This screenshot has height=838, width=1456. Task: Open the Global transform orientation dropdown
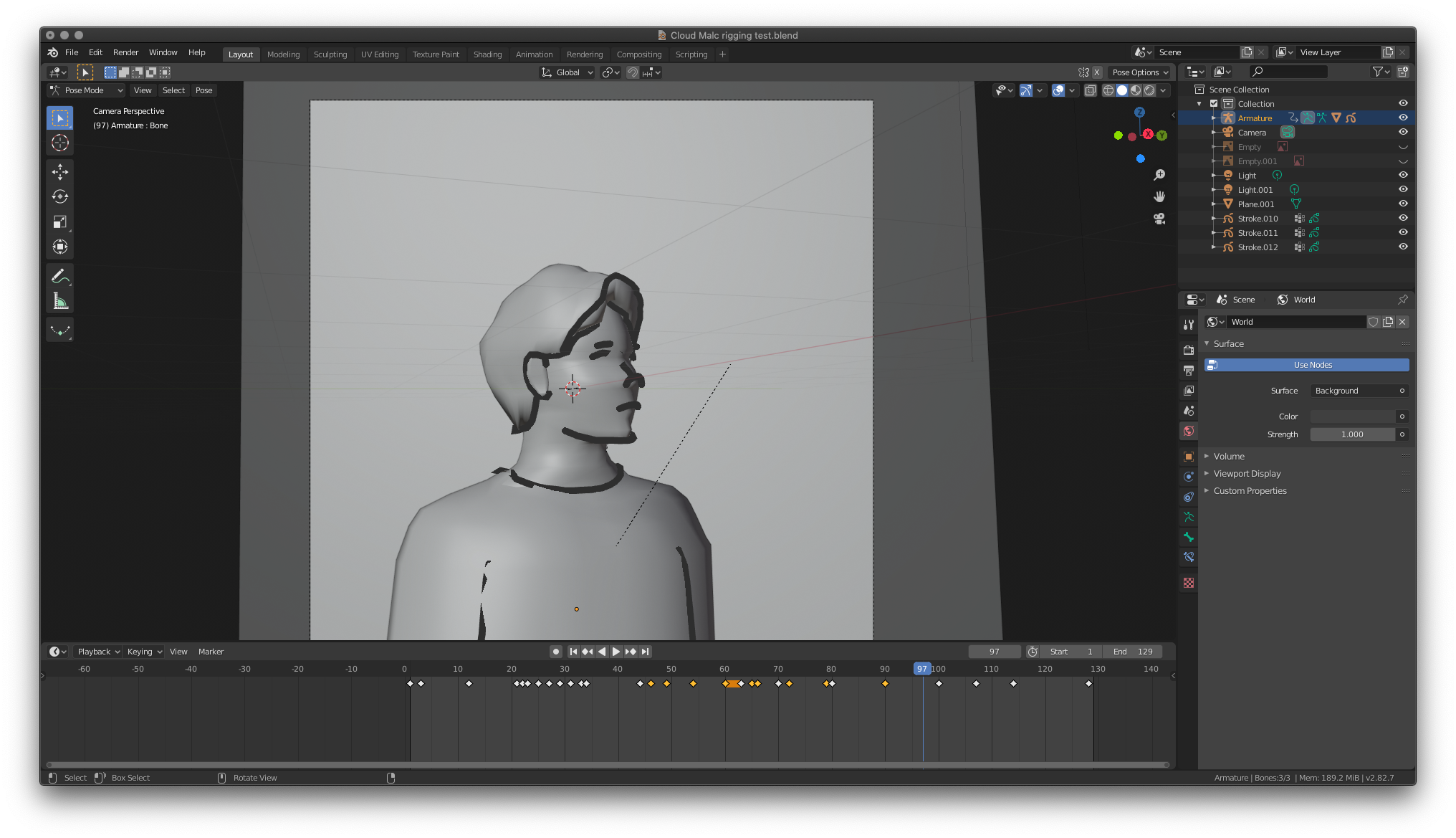[567, 72]
